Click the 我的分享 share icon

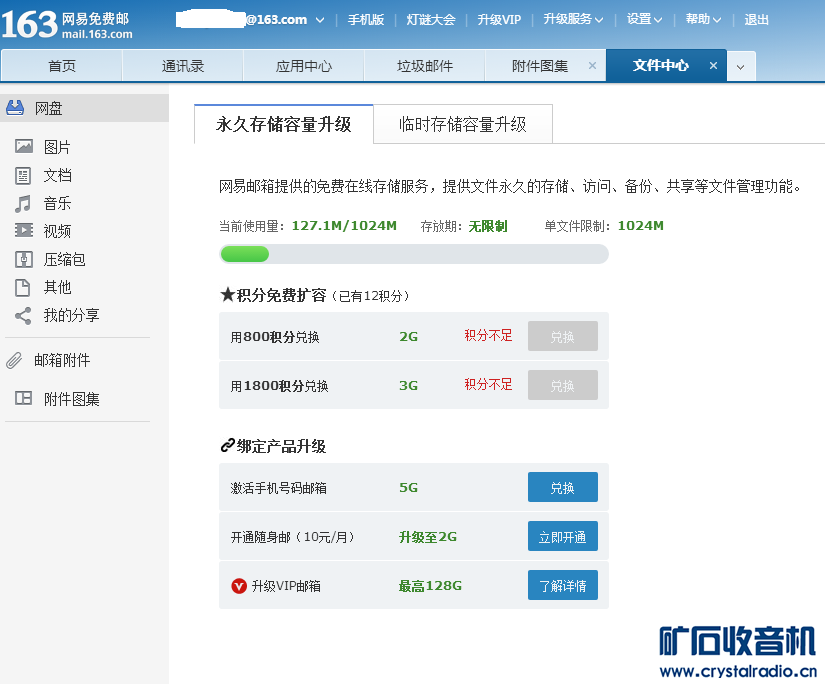click(23, 315)
